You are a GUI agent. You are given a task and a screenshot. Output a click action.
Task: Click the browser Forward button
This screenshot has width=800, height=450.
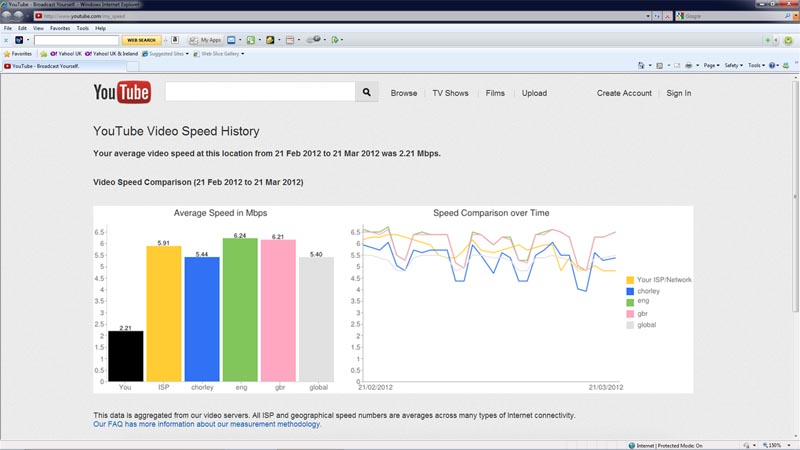[19, 16]
